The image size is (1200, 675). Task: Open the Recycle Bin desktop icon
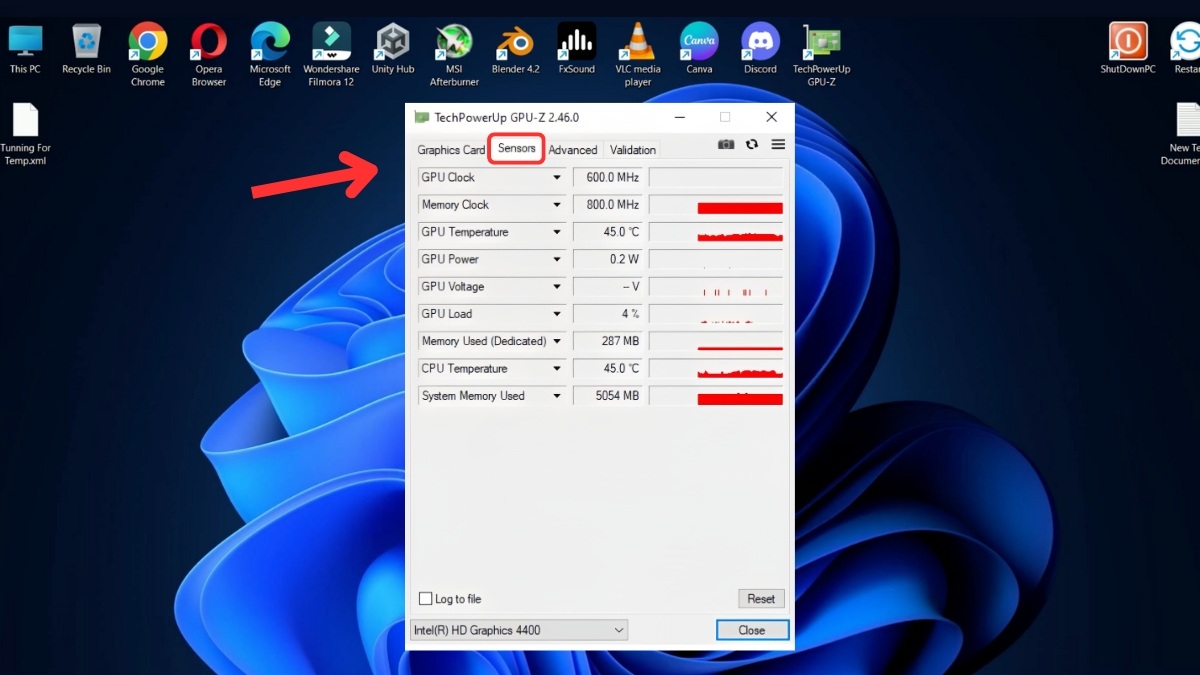(86, 49)
